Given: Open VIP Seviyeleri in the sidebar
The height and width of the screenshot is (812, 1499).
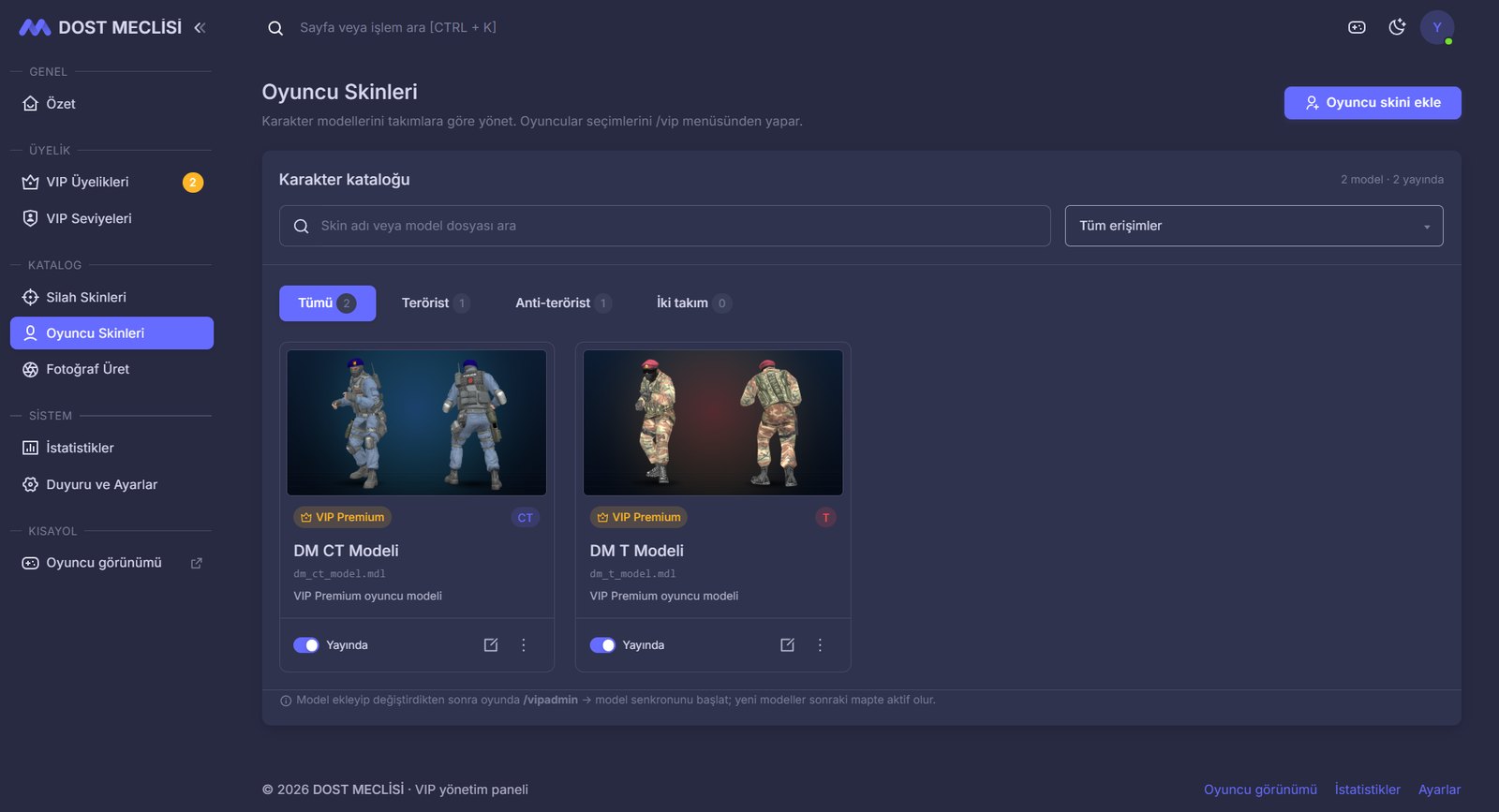Looking at the screenshot, I should tap(111, 218).
